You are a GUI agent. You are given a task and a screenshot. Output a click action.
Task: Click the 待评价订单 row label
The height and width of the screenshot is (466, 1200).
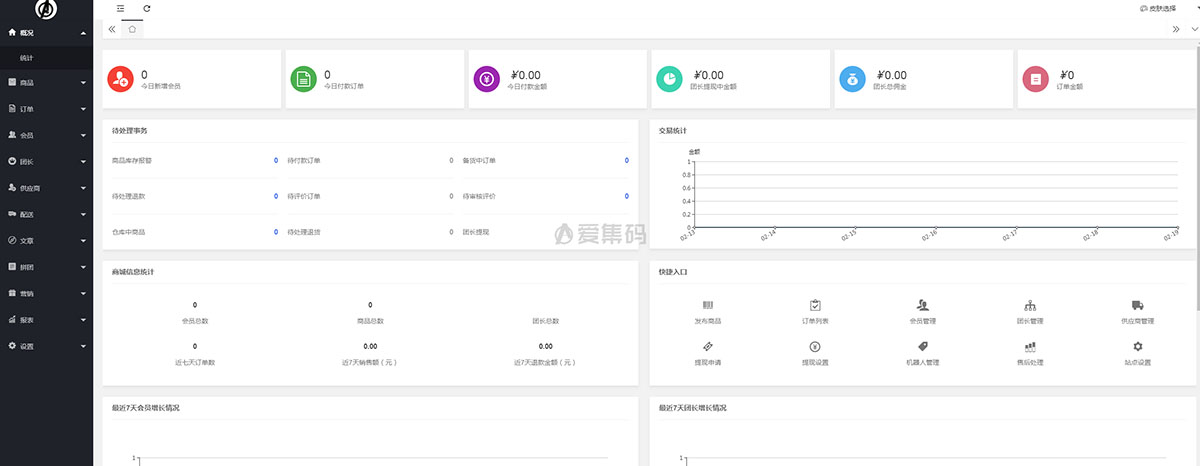304,196
